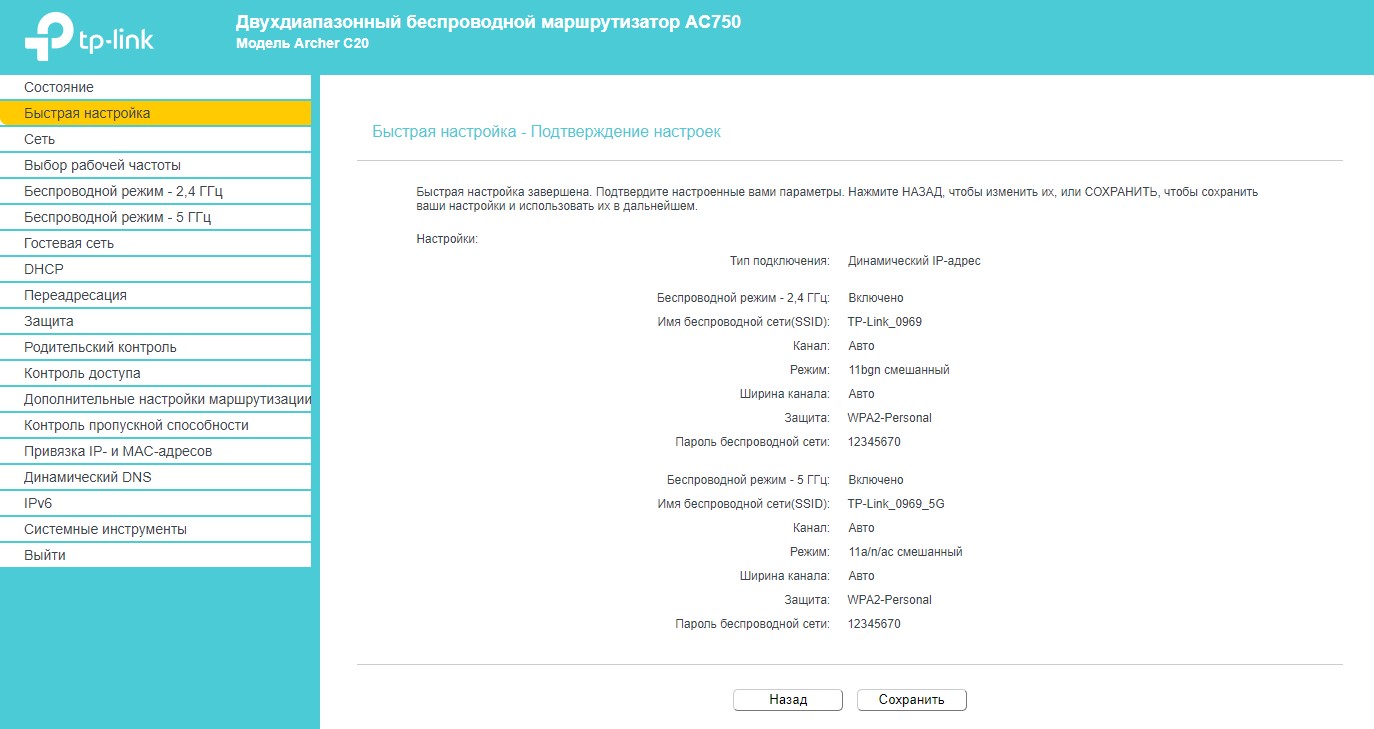Open Родительский контроль settings
The height and width of the screenshot is (729, 1374).
coord(155,347)
